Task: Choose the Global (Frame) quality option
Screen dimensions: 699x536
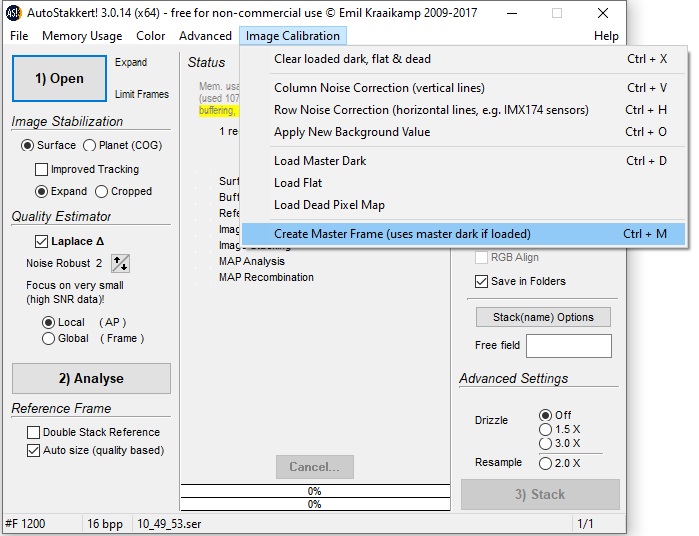Action: 49,339
